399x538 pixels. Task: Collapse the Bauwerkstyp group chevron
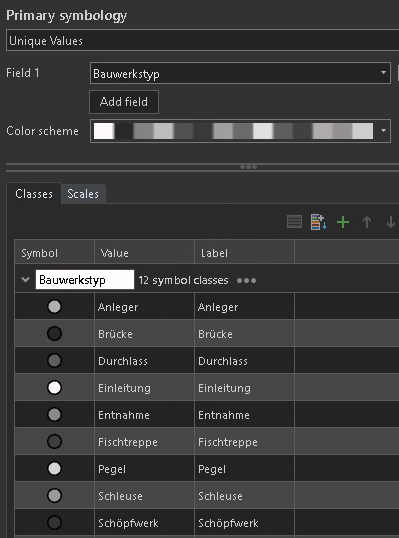click(25, 280)
